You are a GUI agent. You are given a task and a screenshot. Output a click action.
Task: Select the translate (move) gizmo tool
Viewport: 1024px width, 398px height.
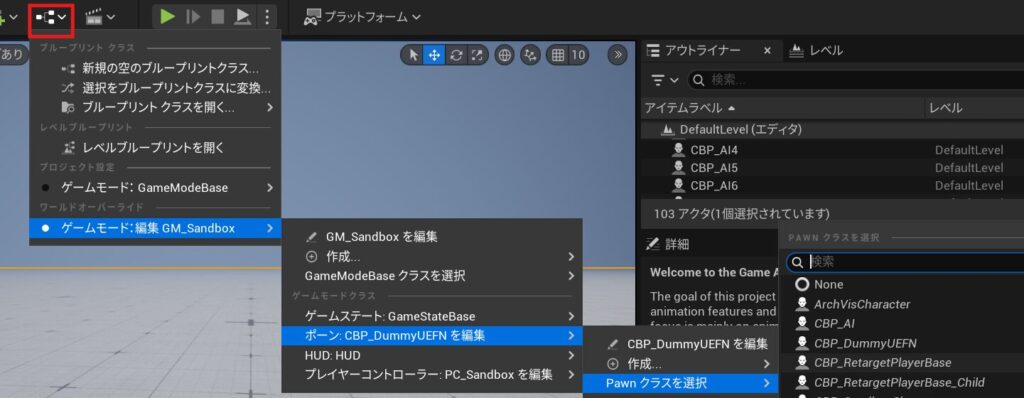tap(434, 56)
